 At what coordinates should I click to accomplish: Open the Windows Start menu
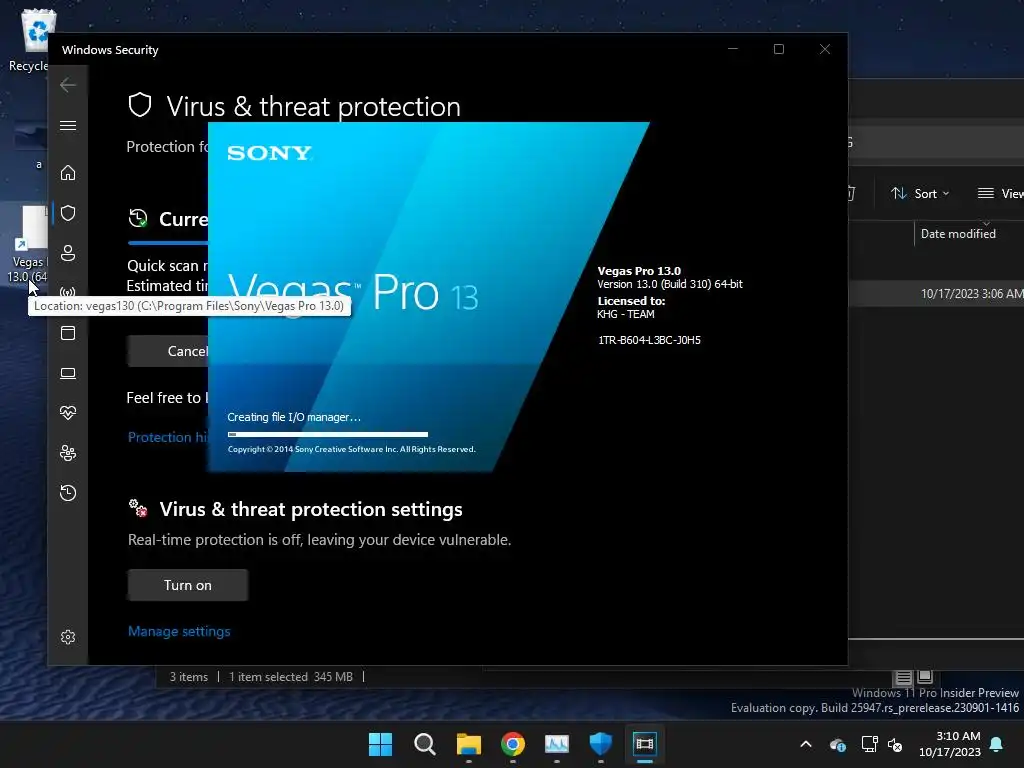(x=381, y=744)
